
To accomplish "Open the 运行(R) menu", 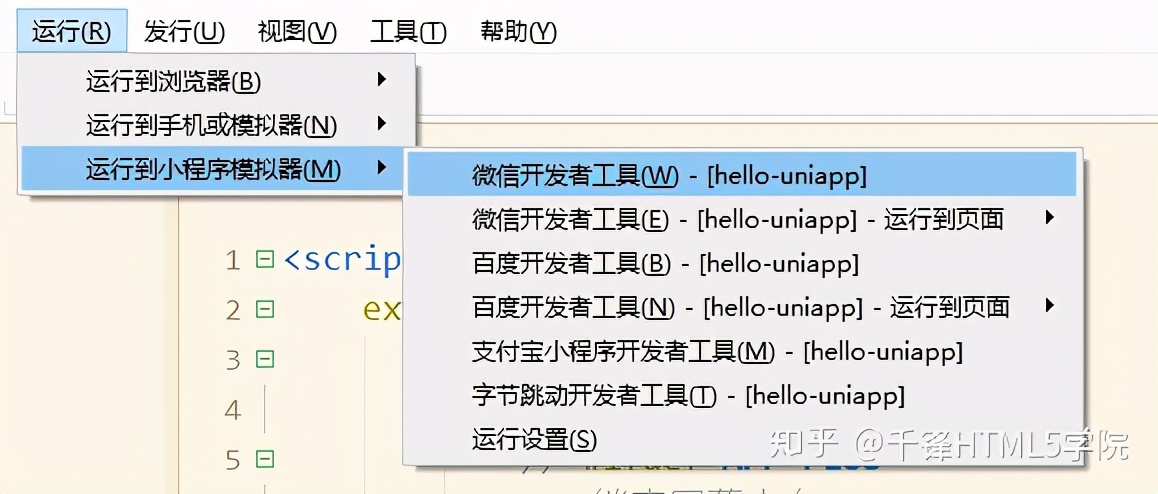I will click(x=72, y=32).
